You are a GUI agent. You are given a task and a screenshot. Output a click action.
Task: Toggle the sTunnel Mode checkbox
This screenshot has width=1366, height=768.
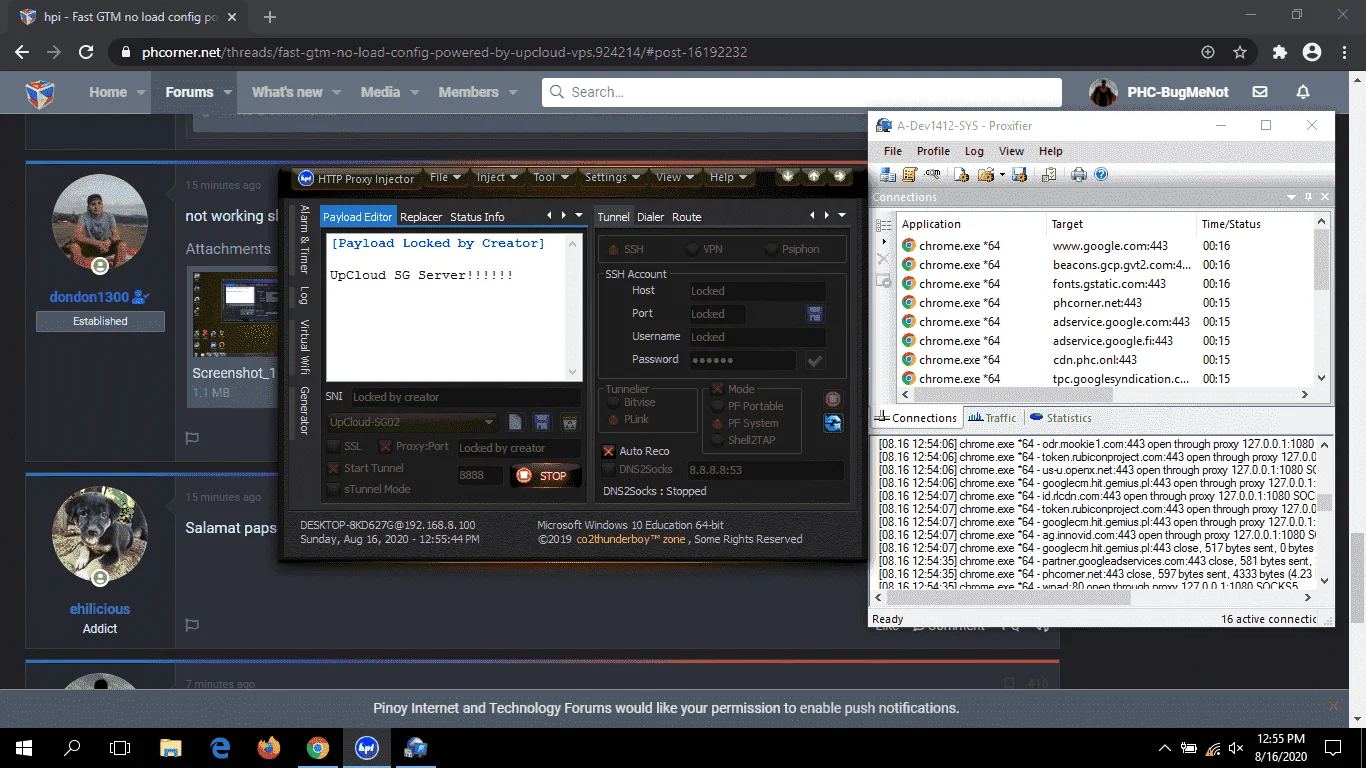(x=334, y=489)
